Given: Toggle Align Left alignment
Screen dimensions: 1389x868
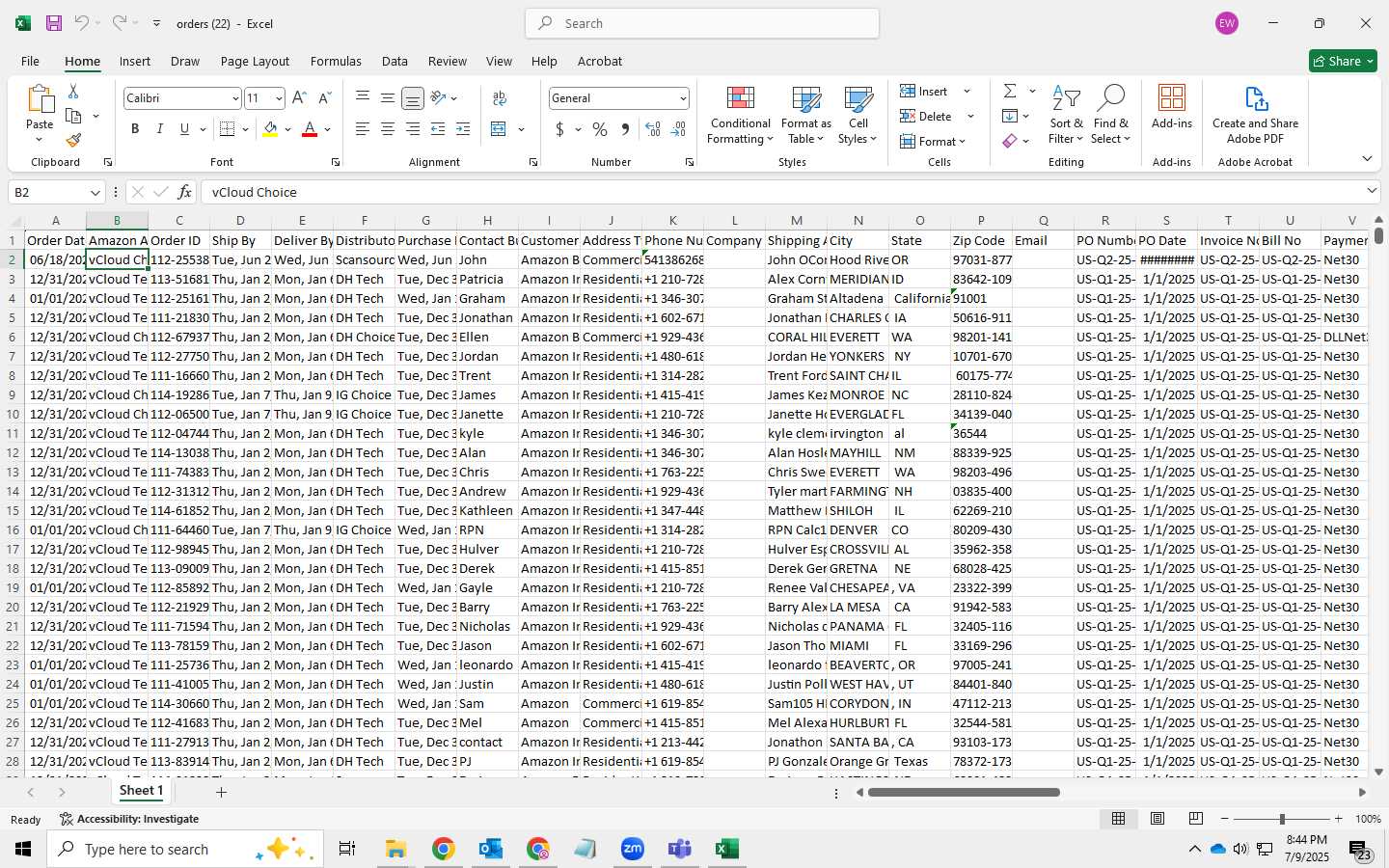Looking at the screenshot, I should coord(363,129).
